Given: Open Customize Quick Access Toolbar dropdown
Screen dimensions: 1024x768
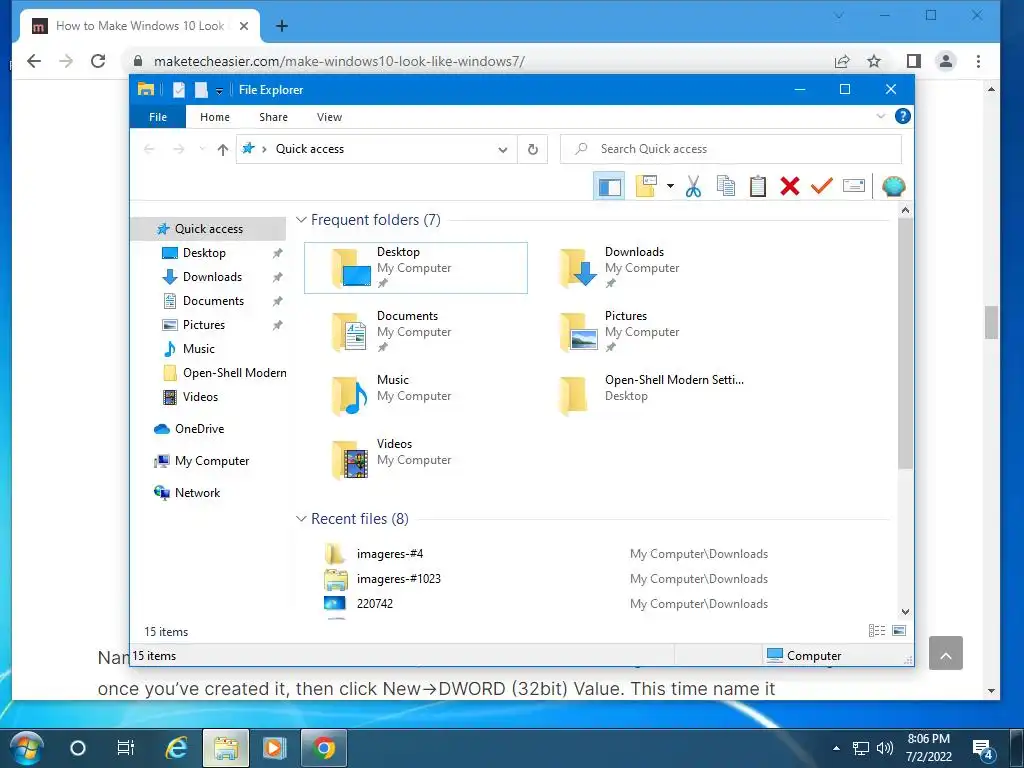Looking at the screenshot, I should point(219,91).
